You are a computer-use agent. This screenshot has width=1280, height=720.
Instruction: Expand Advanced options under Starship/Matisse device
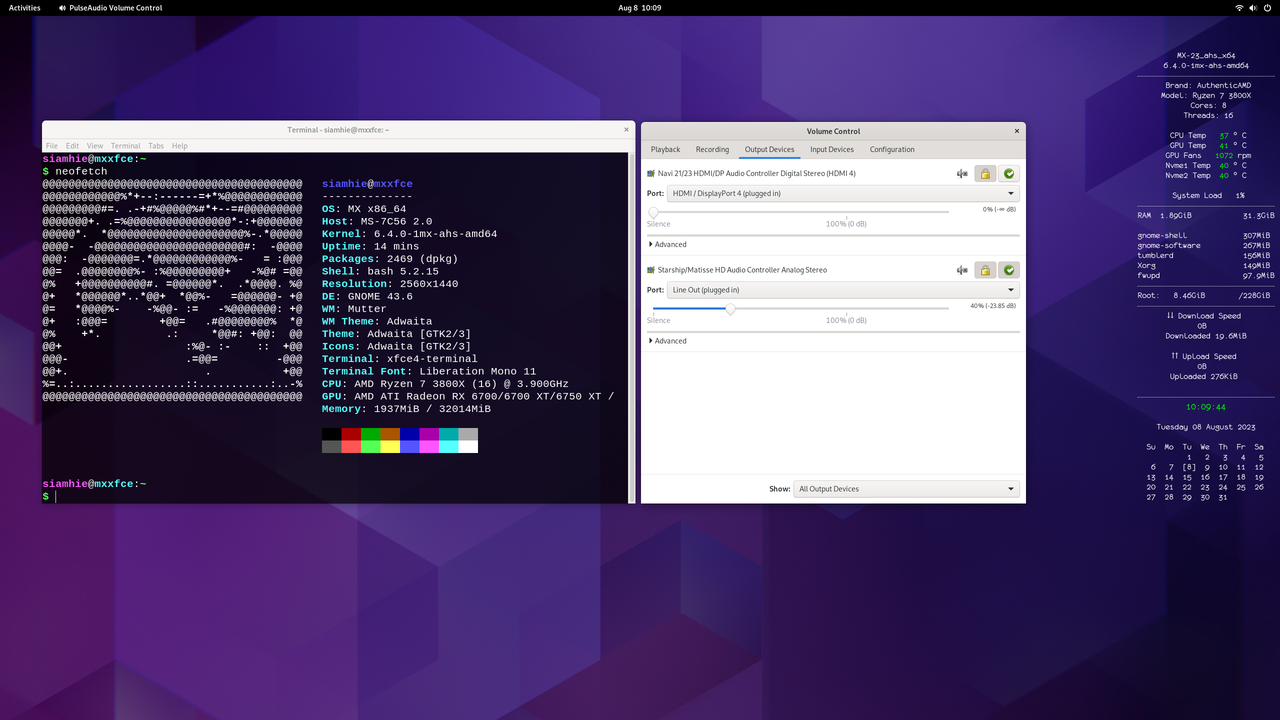click(667, 341)
